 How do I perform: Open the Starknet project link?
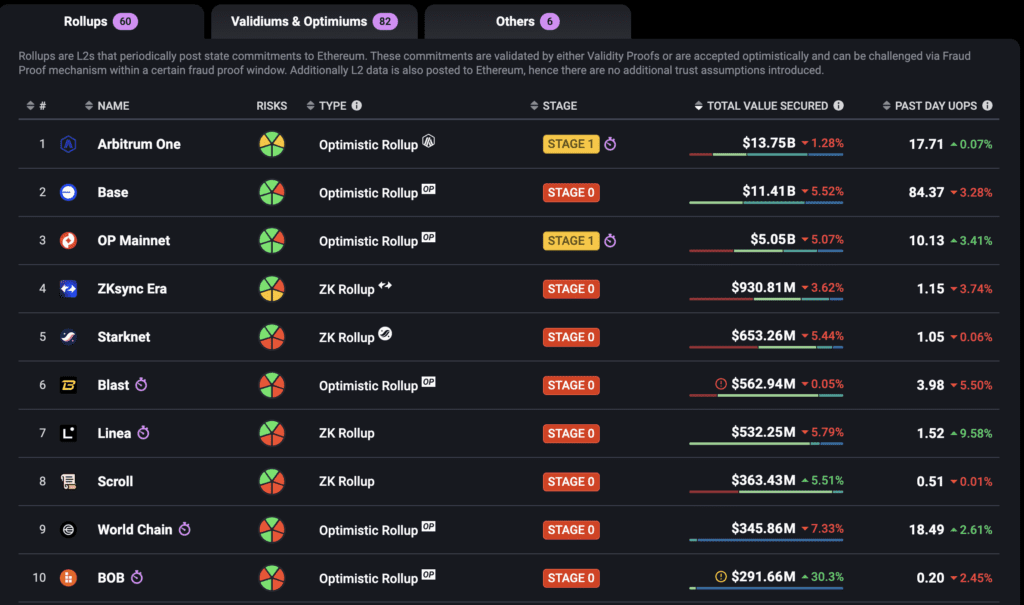coord(124,337)
